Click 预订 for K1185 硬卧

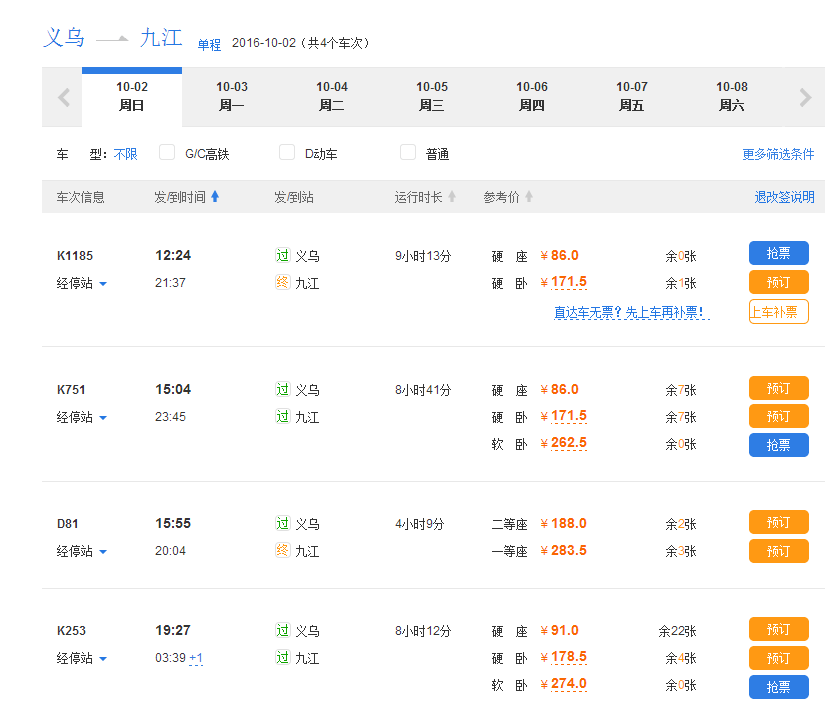pos(778,282)
